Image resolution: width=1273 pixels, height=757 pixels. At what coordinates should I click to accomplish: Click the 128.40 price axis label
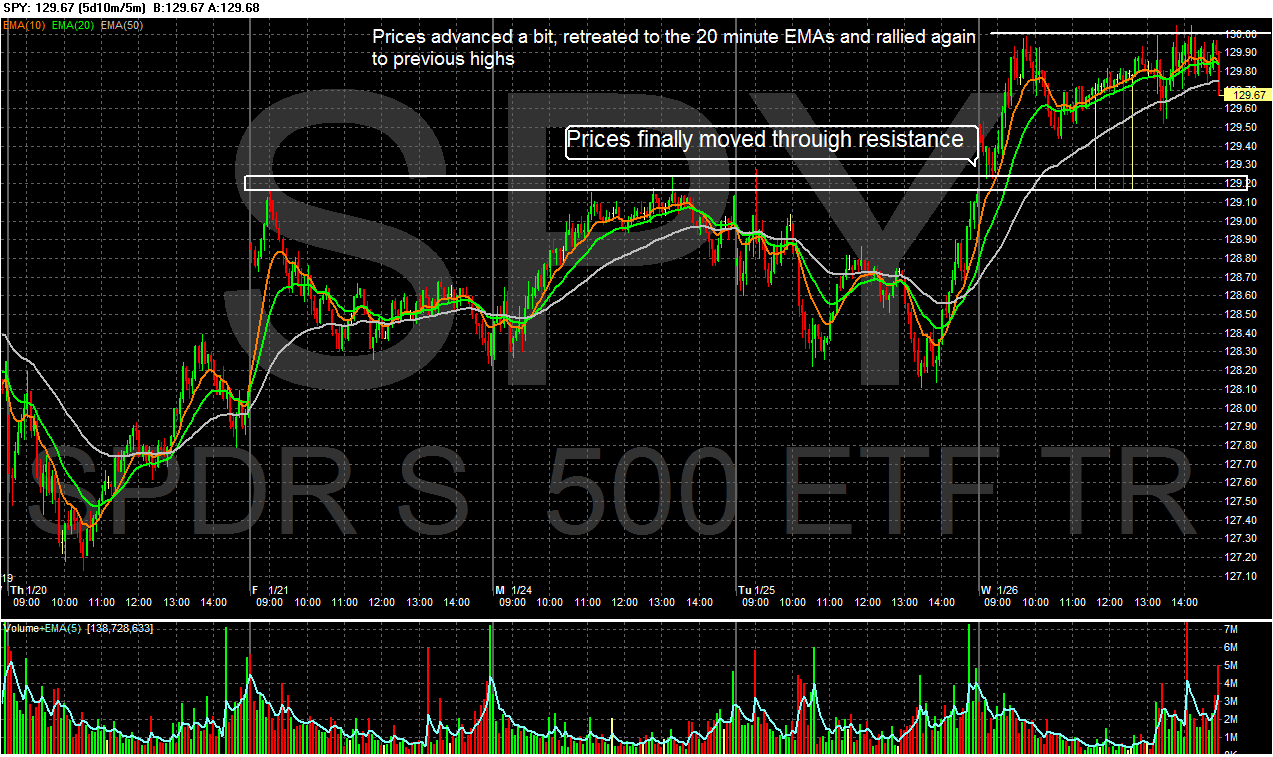coord(1241,333)
